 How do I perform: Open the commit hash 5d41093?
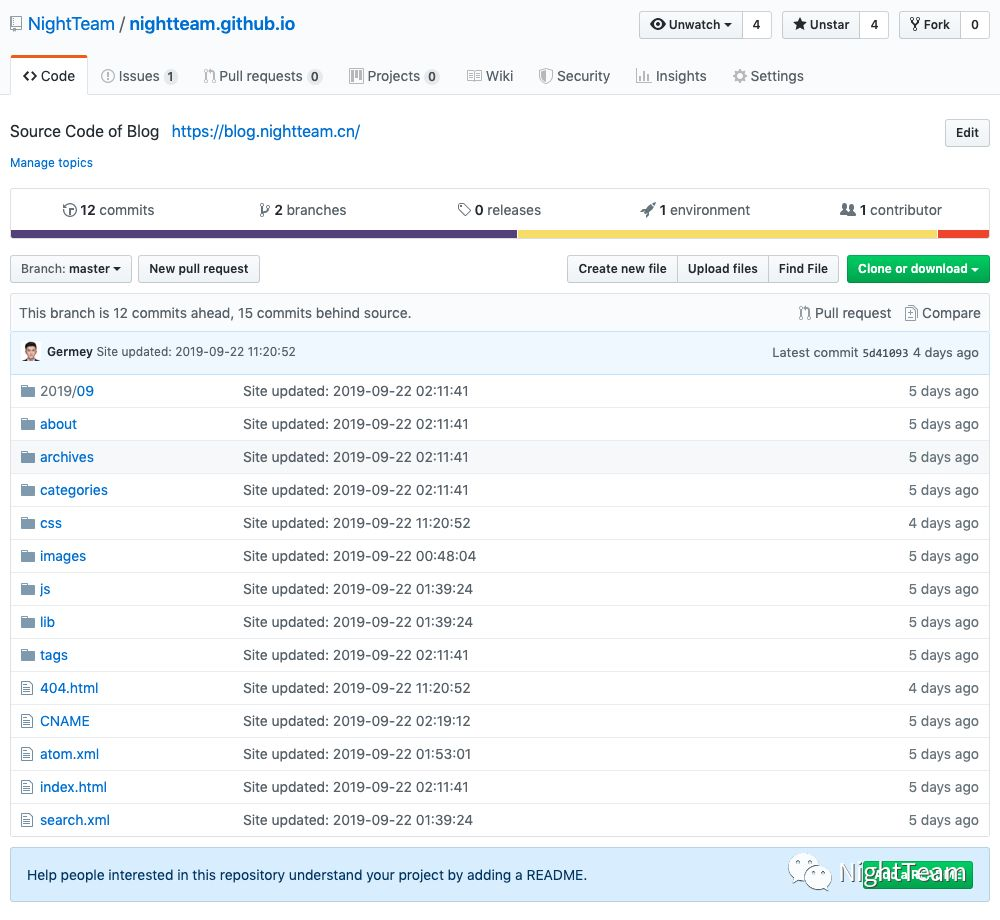pos(885,353)
